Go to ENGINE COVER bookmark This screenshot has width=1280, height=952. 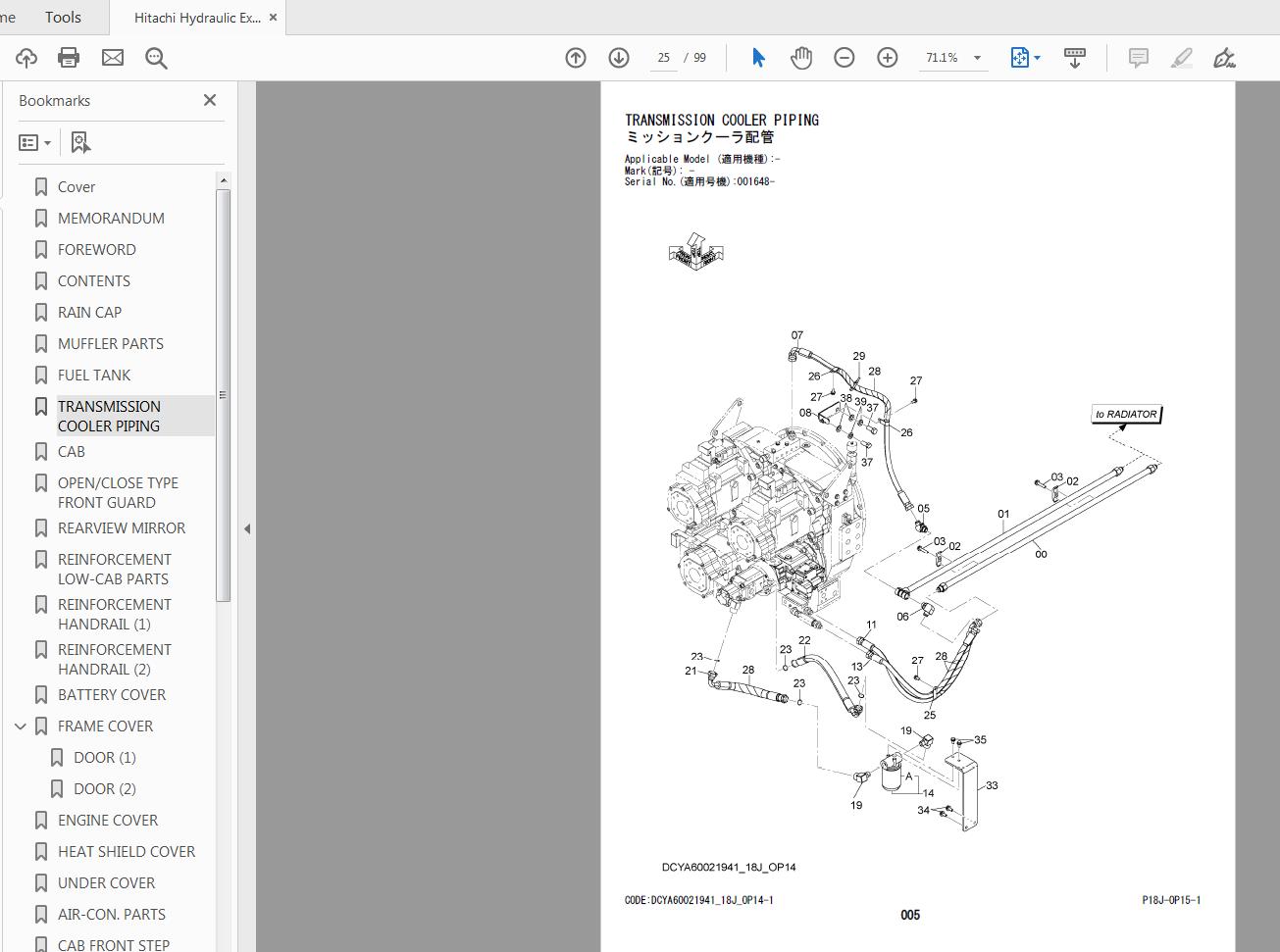108,821
